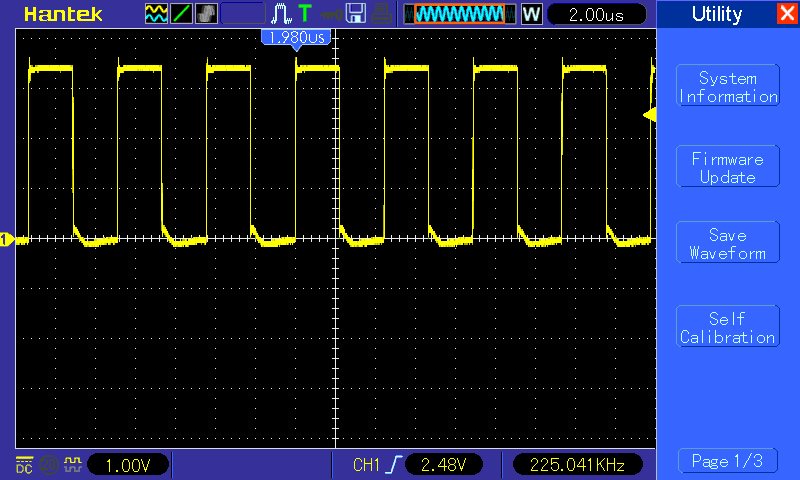Select Firmware Update

pyautogui.click(x=728, y=167)
